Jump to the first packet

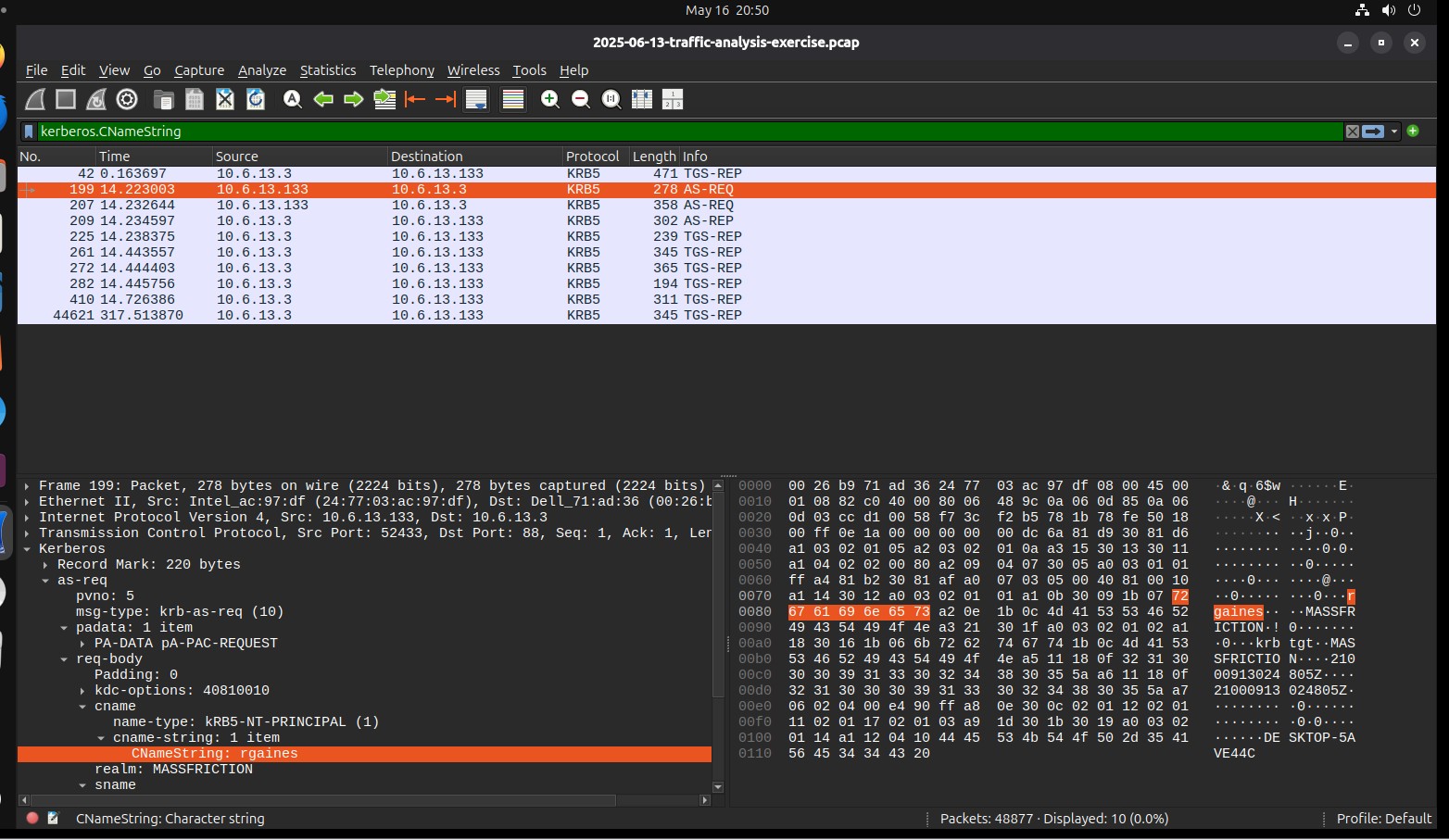click(x=415, y=99)
